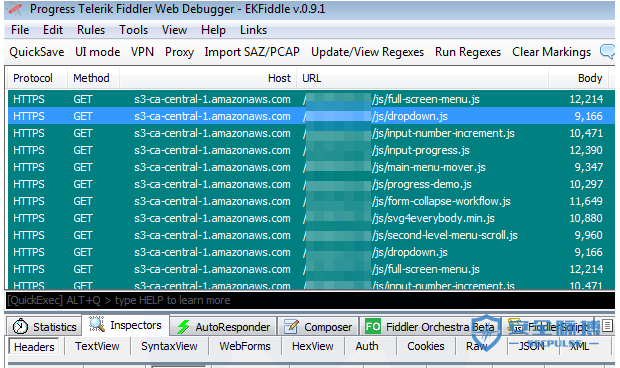The width and height of the screenshot is (620, 368).
Task: Select session with /js/second-level-menu-scroll.js
Action: tap(311, 235)
